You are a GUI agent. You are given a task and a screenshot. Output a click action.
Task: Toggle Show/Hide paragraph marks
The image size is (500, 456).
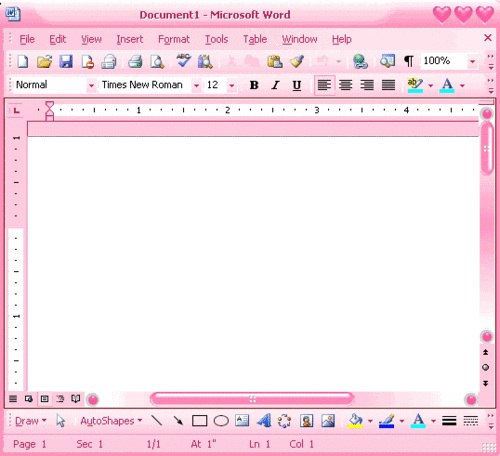point(409,61)
